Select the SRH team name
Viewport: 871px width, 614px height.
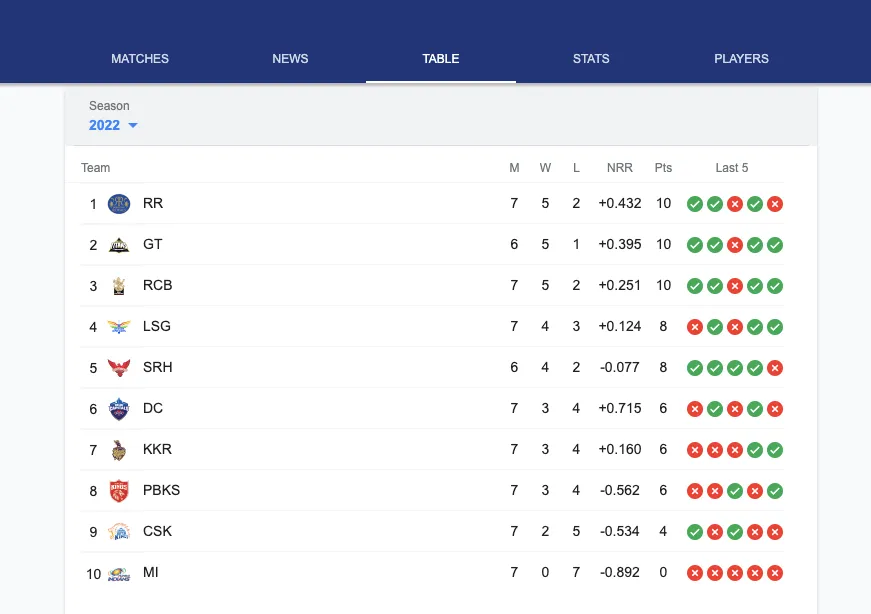point(158,367)
